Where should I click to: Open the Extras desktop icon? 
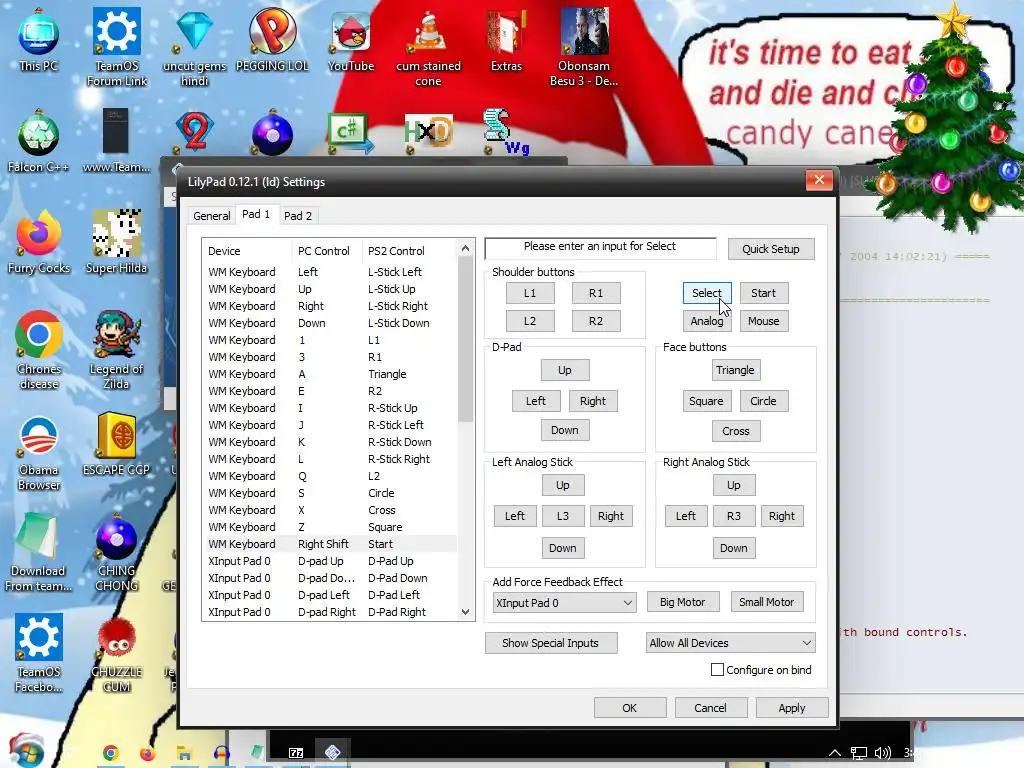(506, 40)
